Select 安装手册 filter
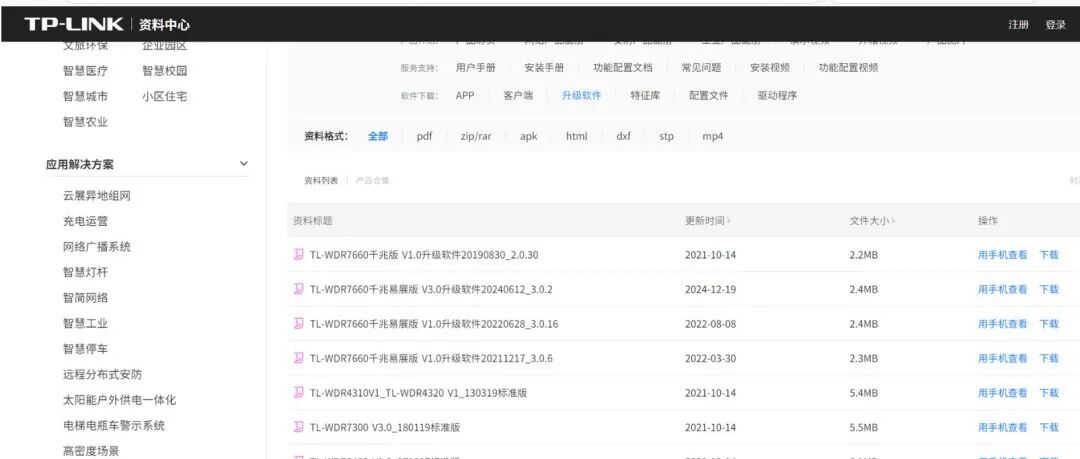1080x459 pixels. click(544, 68)
